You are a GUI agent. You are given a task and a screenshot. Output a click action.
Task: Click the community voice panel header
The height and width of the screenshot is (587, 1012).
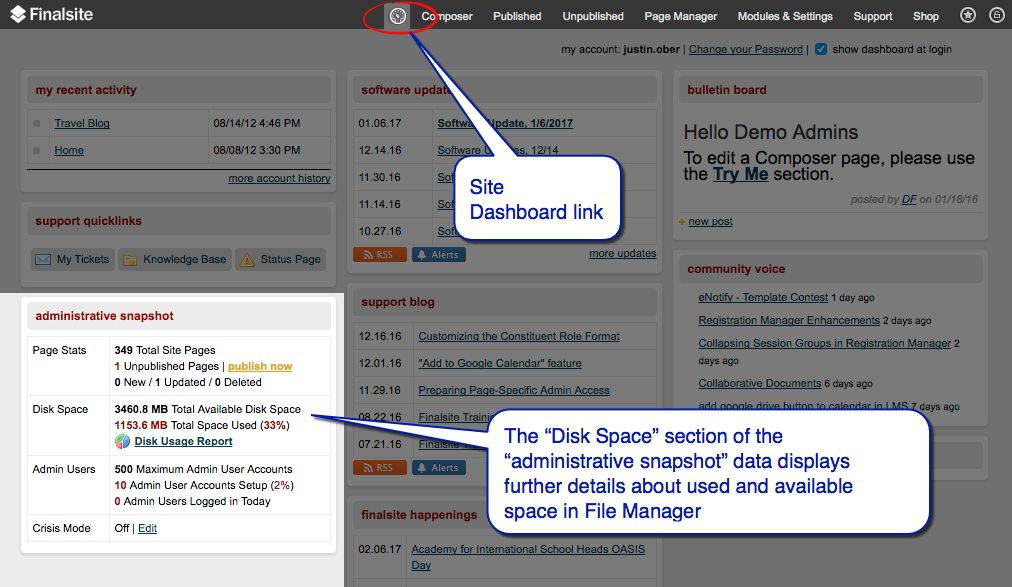coord(831,269)
